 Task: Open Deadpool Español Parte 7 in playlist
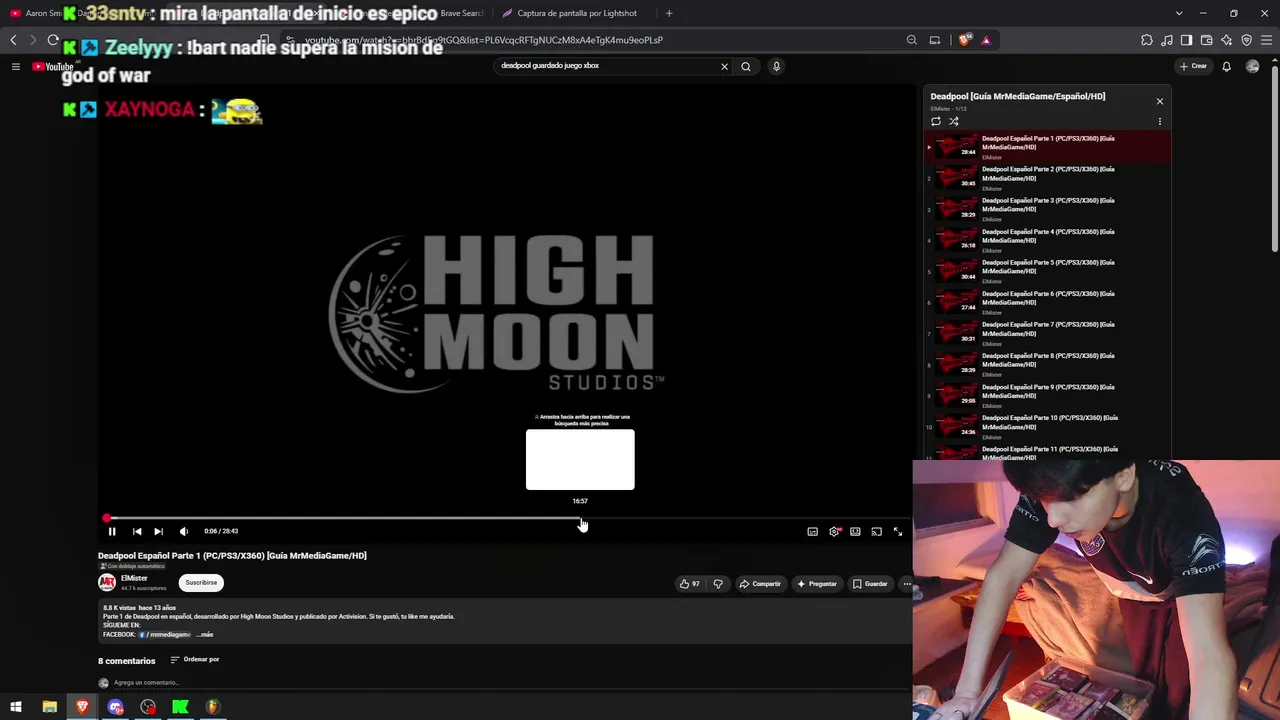tap(1047, 333)
